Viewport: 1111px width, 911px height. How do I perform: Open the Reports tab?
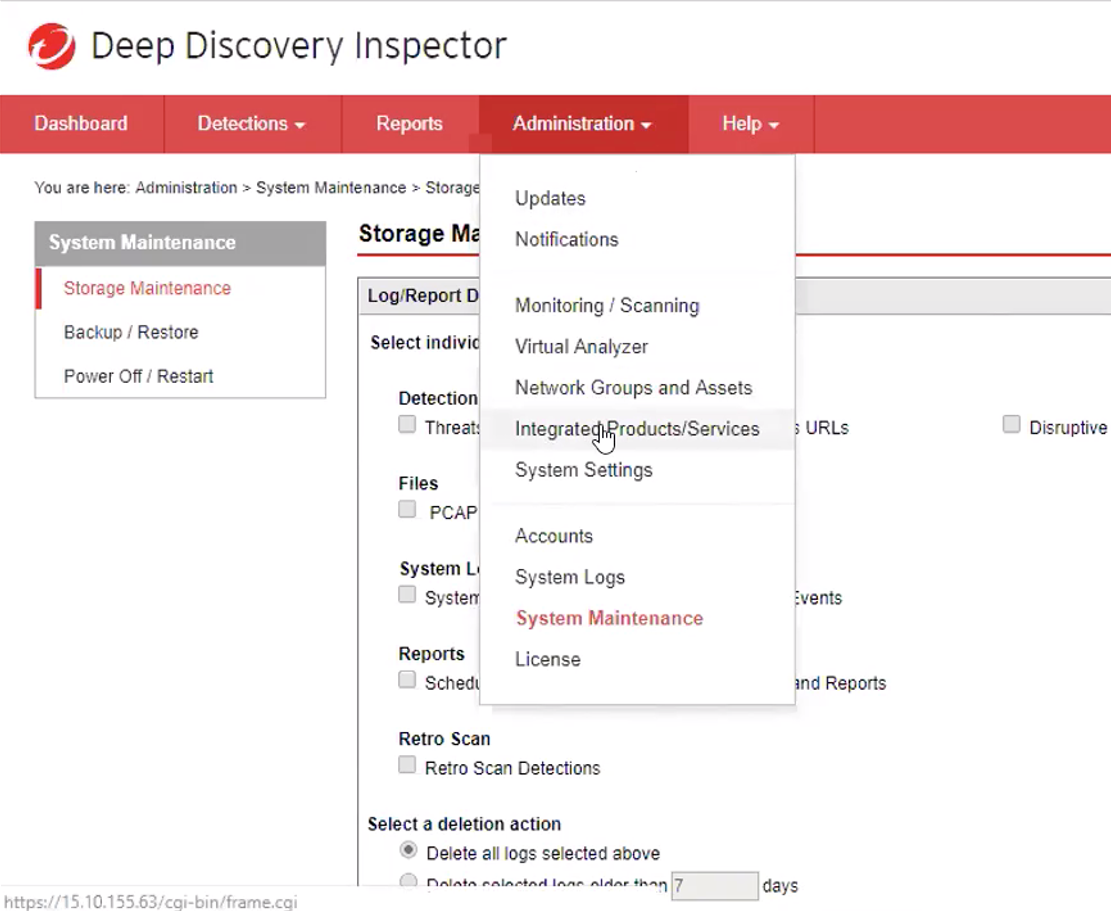click(410, 124)
